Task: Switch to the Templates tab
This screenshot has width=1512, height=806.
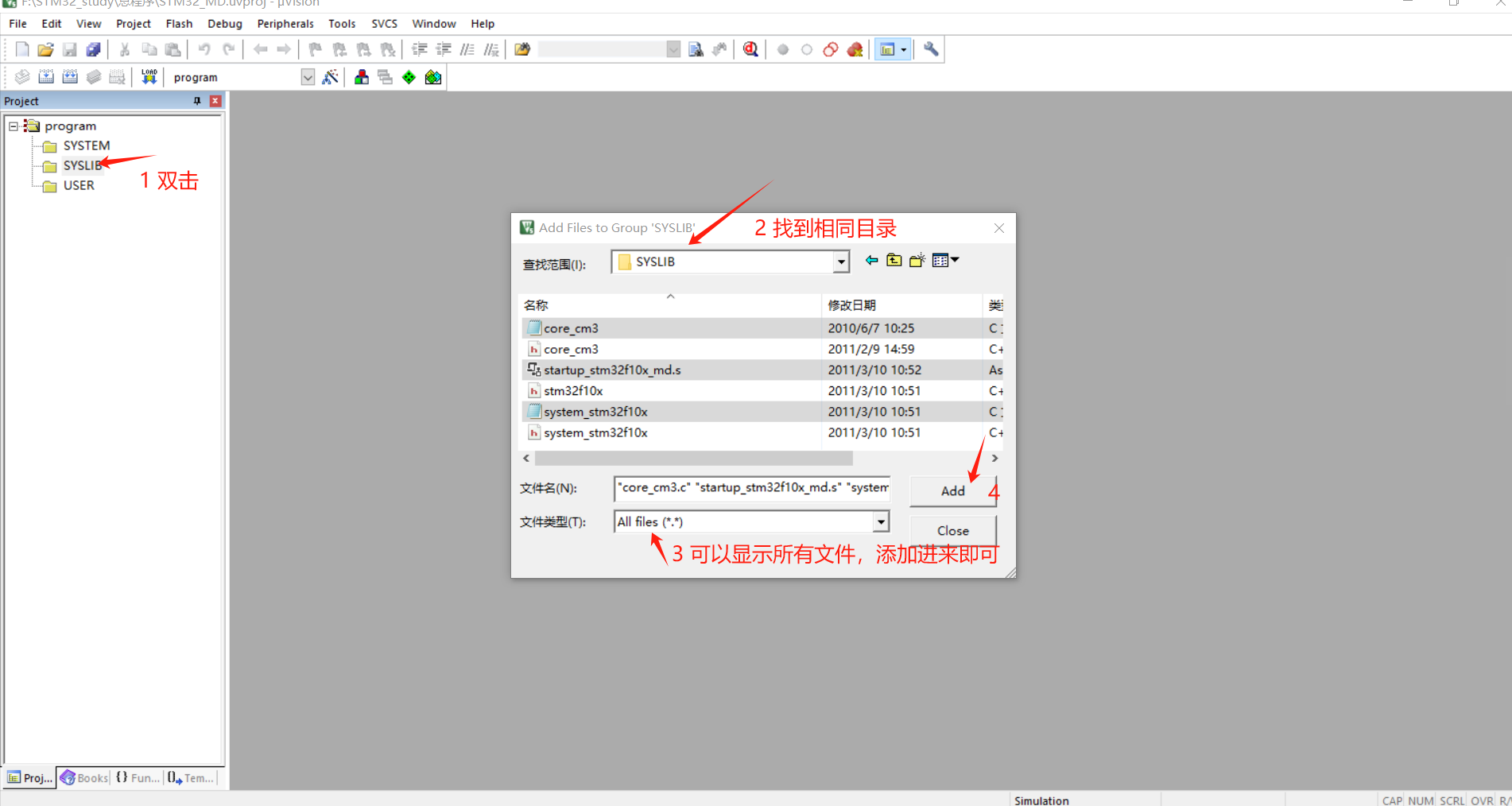Action: [191, 778]
